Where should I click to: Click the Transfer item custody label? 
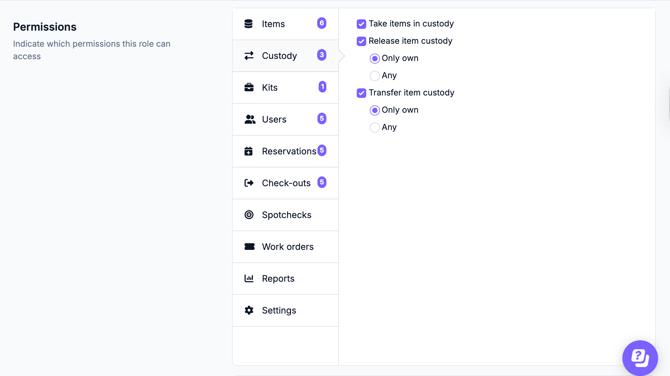411,92
